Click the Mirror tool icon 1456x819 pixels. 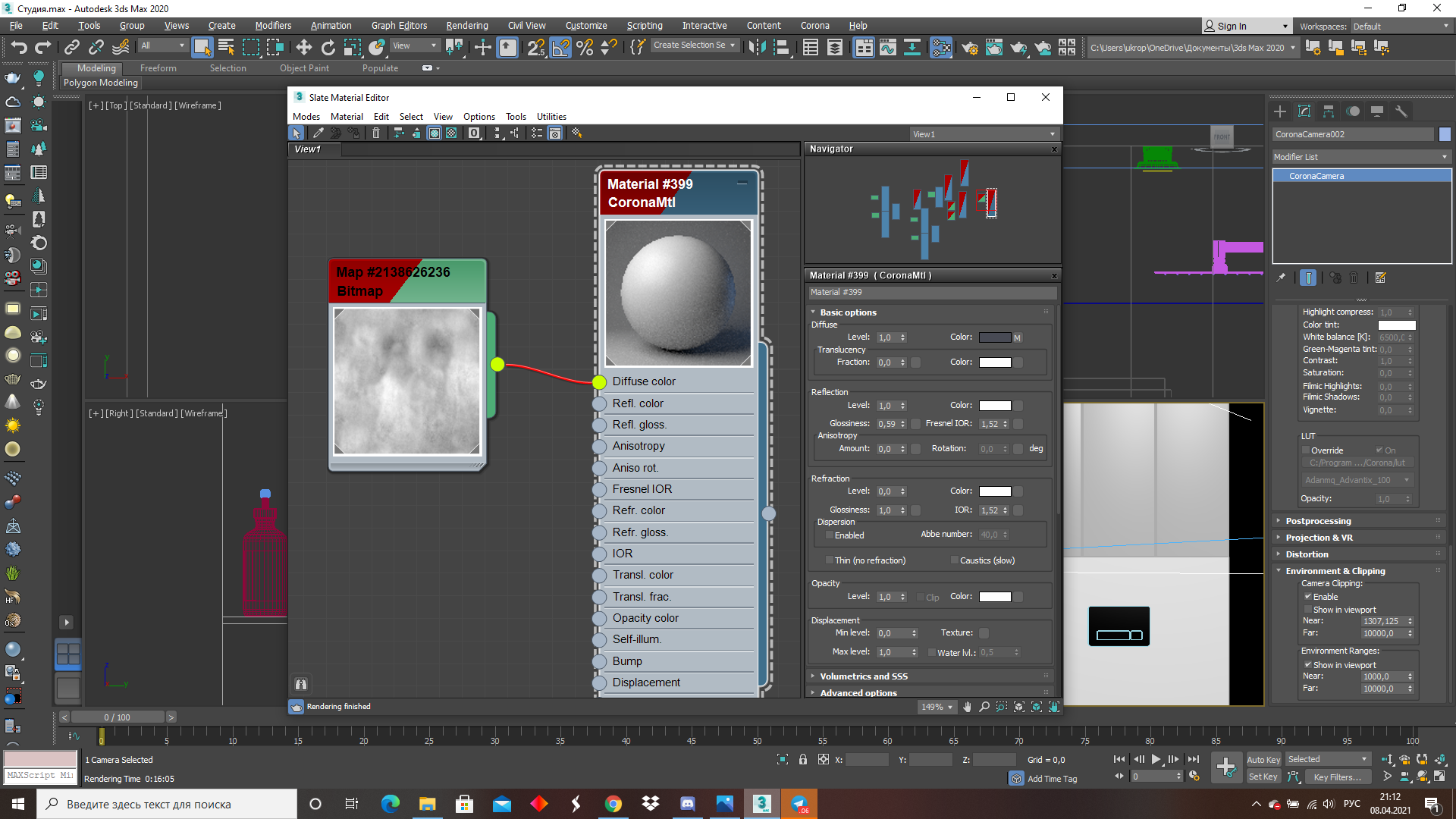(756, 47)
